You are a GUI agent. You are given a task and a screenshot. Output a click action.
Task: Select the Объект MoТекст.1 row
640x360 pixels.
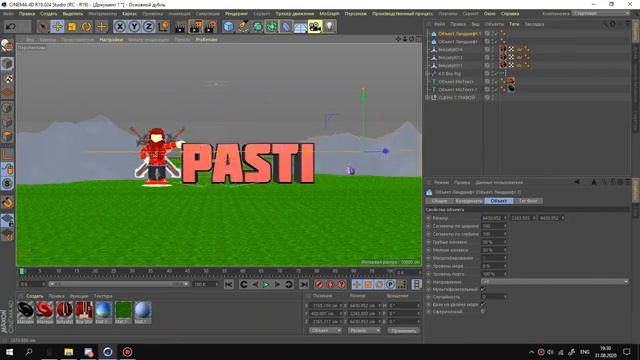[458, 89]
